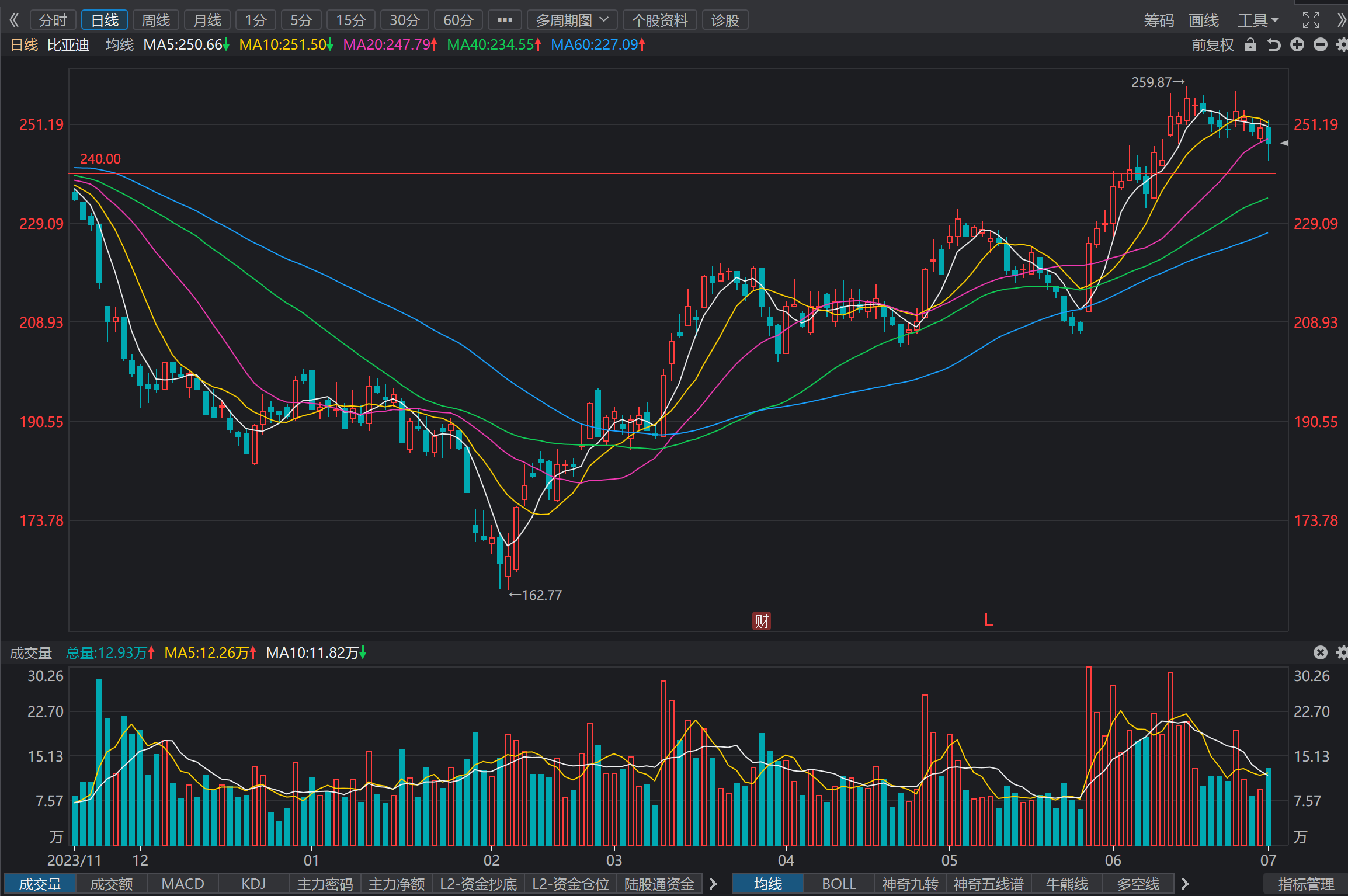Click the MA5:250.66 legend label
Viewport: 1348px width, 896px height.
186,45
